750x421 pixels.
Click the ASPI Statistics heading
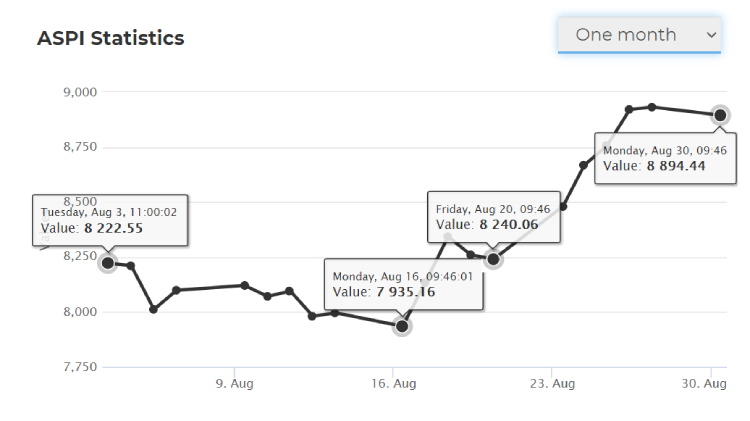tap(110, 38)
